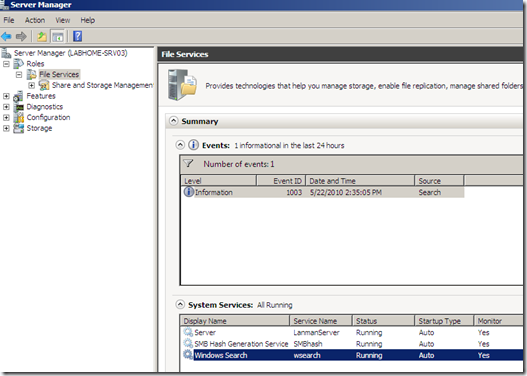Image resolution: width=527 pixels, height=376 pixels.
Task: Sort events by Date and Time header
Action: [360, 181]
